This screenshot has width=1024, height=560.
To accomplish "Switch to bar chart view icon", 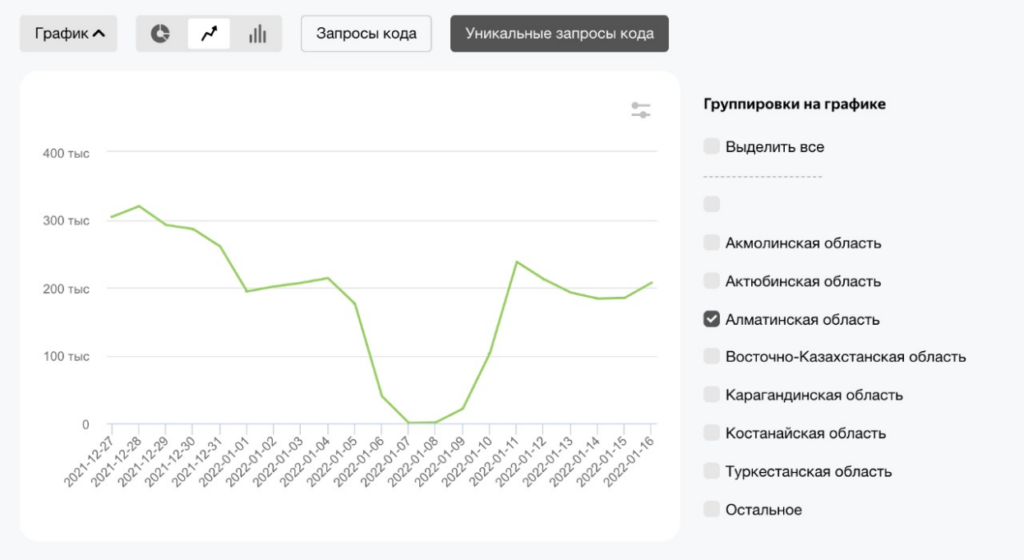I will click(x=257, y=33).
